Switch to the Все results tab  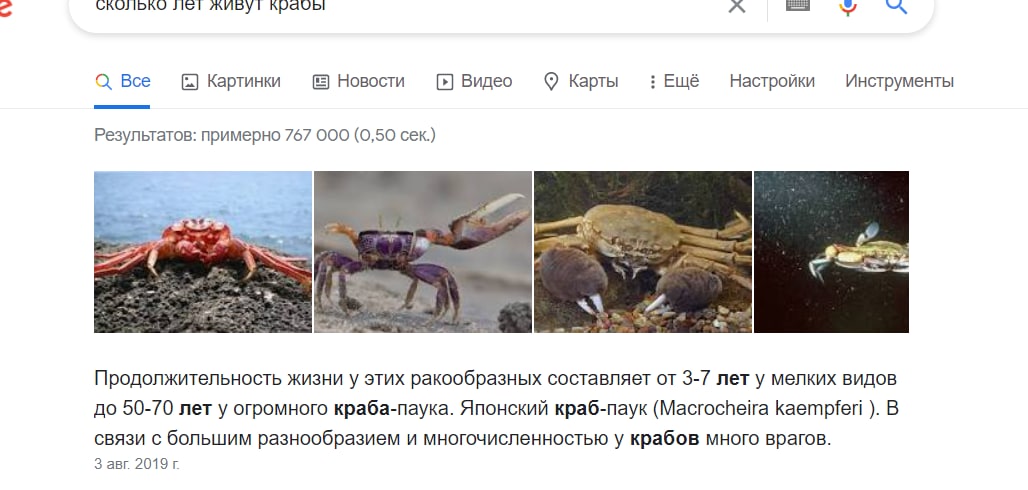[x=123, y=82]
